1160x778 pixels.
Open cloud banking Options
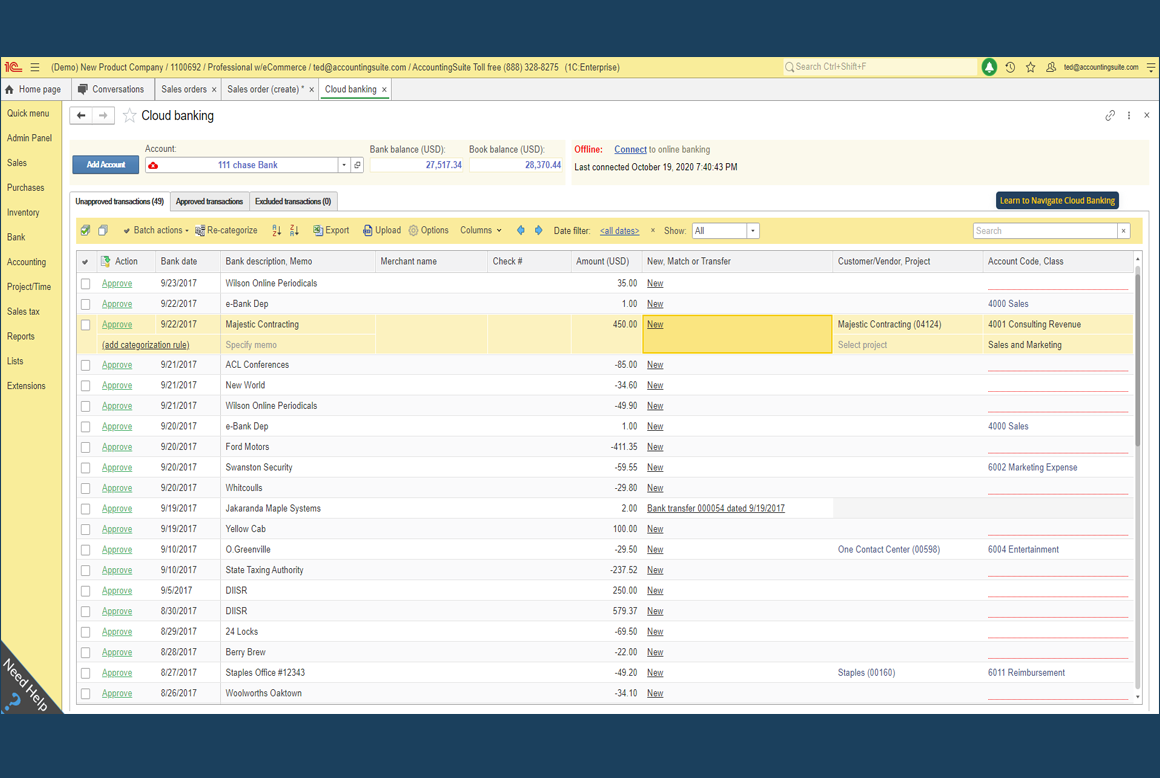pos(428,231)
